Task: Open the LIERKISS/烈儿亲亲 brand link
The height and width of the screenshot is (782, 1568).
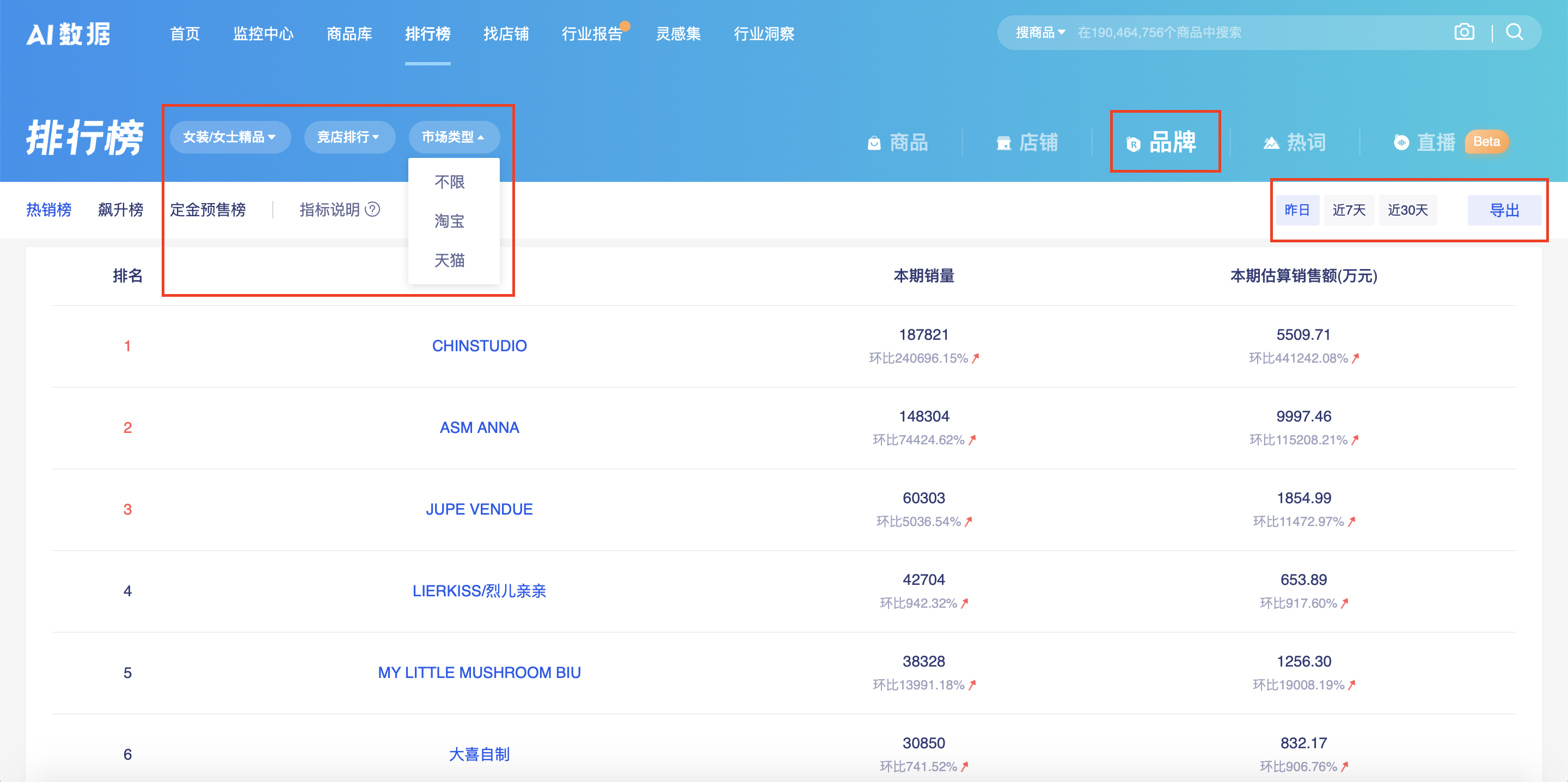Action: 479,591
